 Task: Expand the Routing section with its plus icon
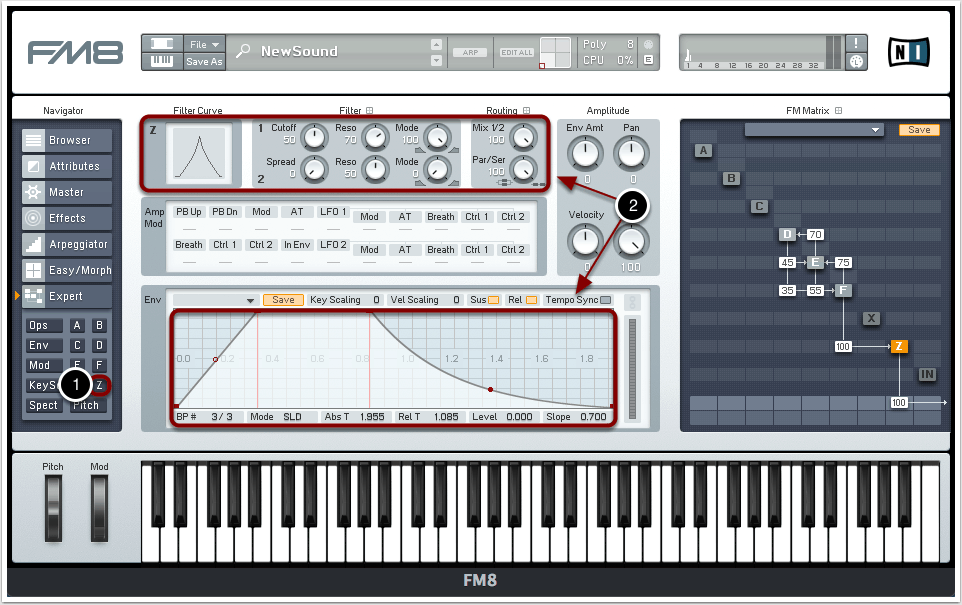(526, 110)
